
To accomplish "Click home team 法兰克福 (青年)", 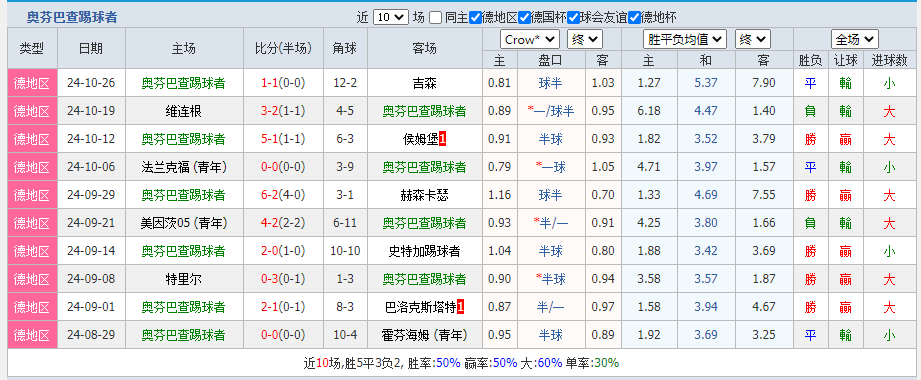I will pos(184,167).
